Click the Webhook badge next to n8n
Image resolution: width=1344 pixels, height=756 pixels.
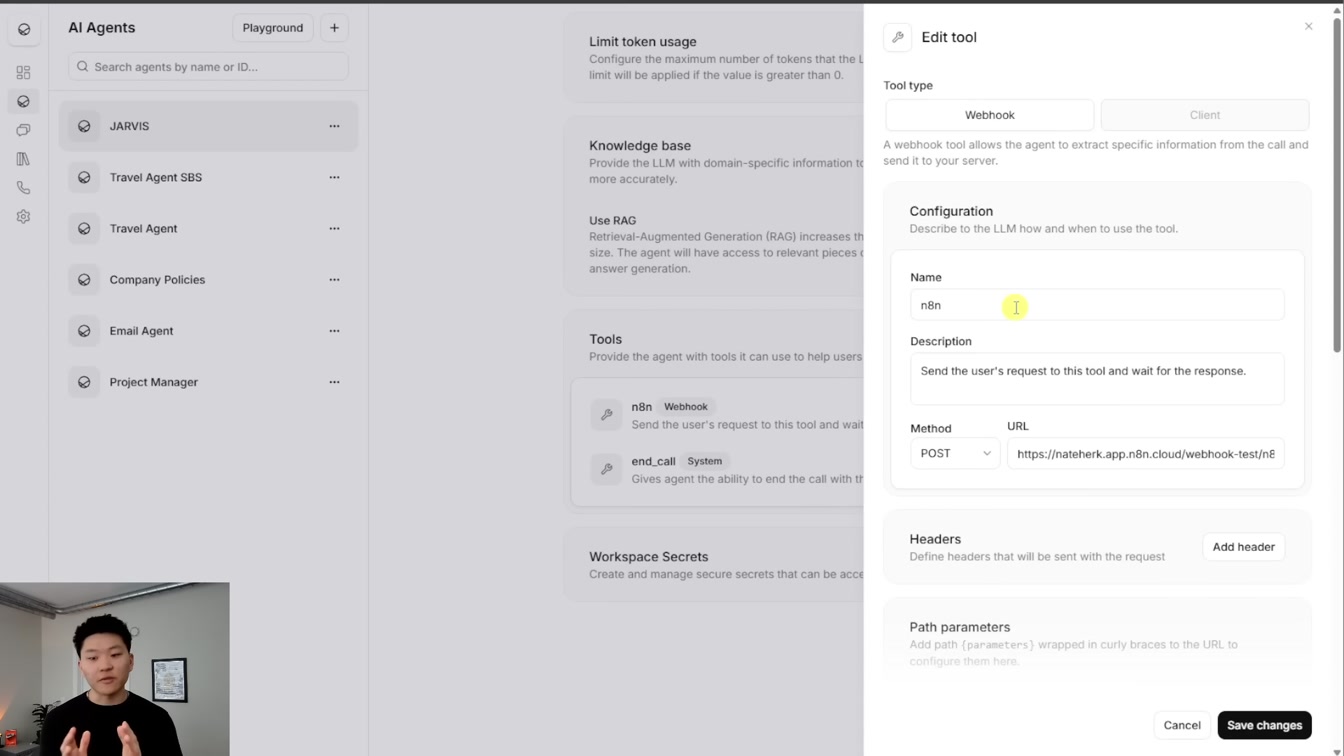pyautogui.click(x=686, y=407)
